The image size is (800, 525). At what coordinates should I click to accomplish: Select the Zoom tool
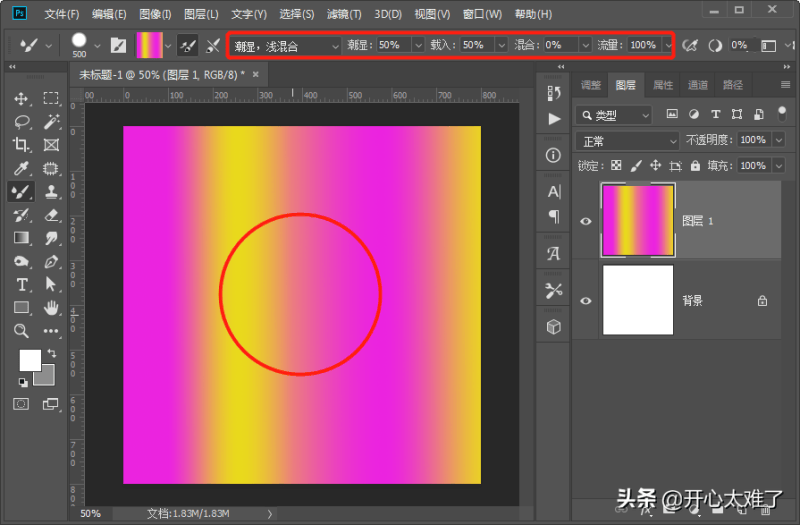click(21, 331)
